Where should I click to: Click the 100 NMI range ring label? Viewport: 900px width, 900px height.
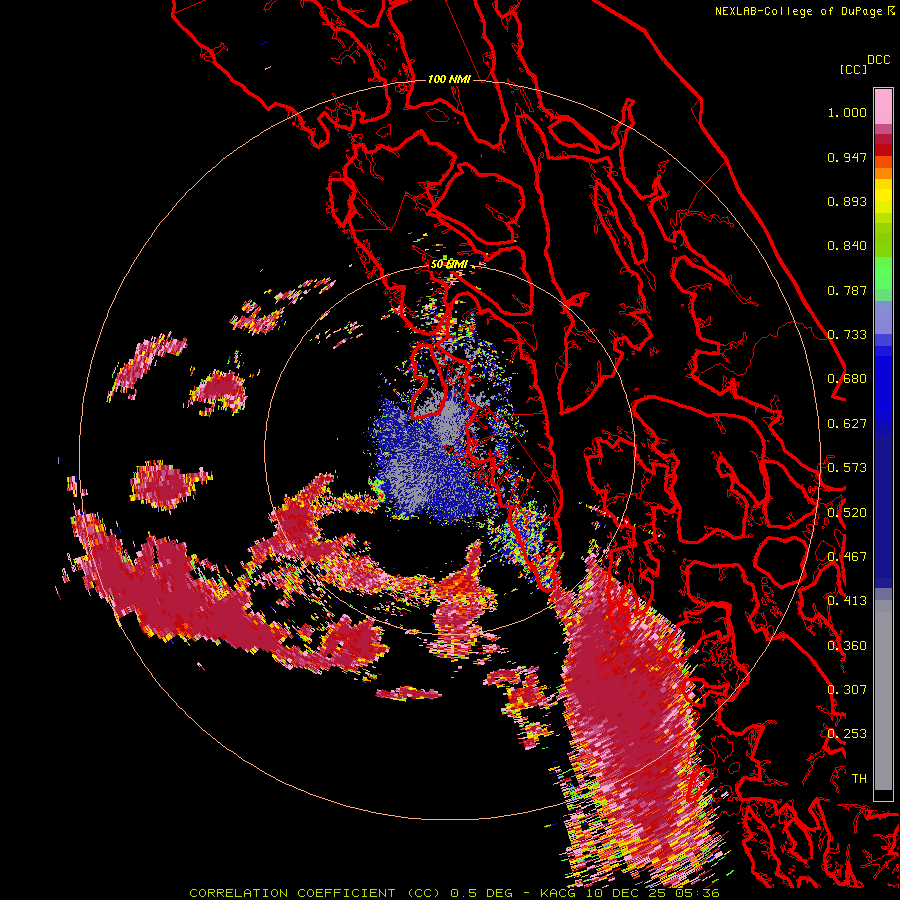[x=449, y=79]
